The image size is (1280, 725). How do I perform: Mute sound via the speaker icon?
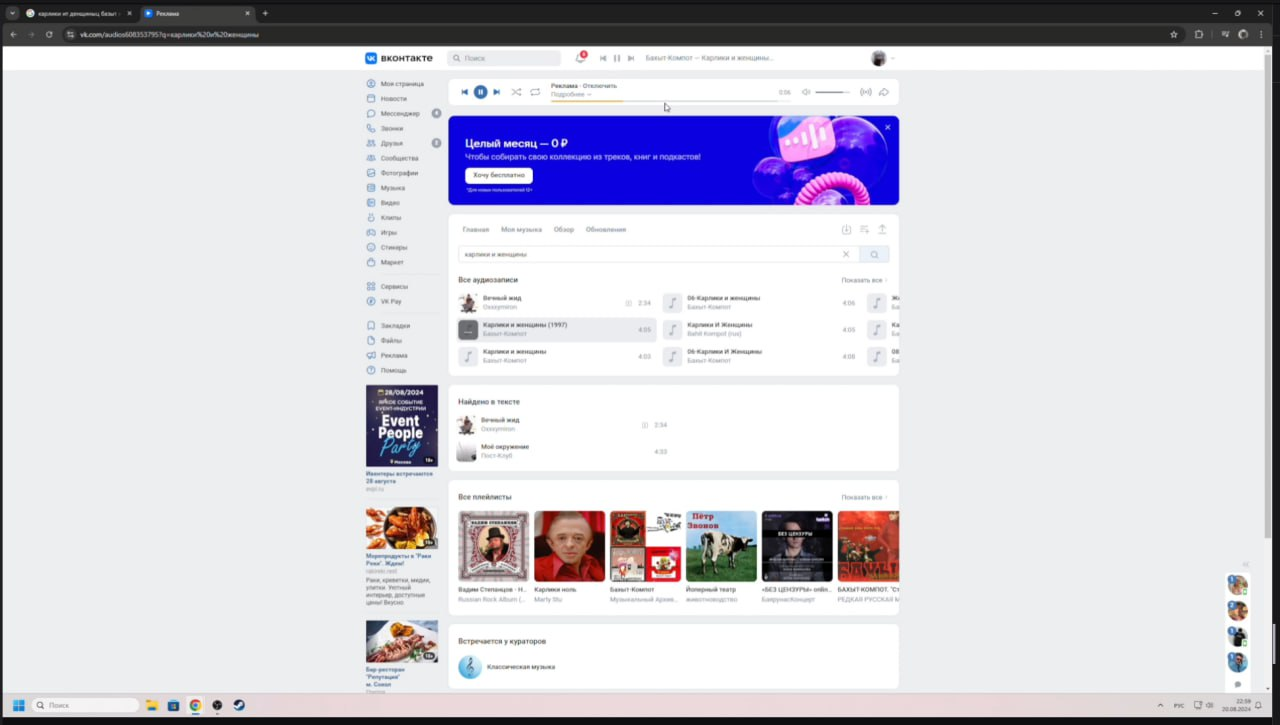point(806,92)
